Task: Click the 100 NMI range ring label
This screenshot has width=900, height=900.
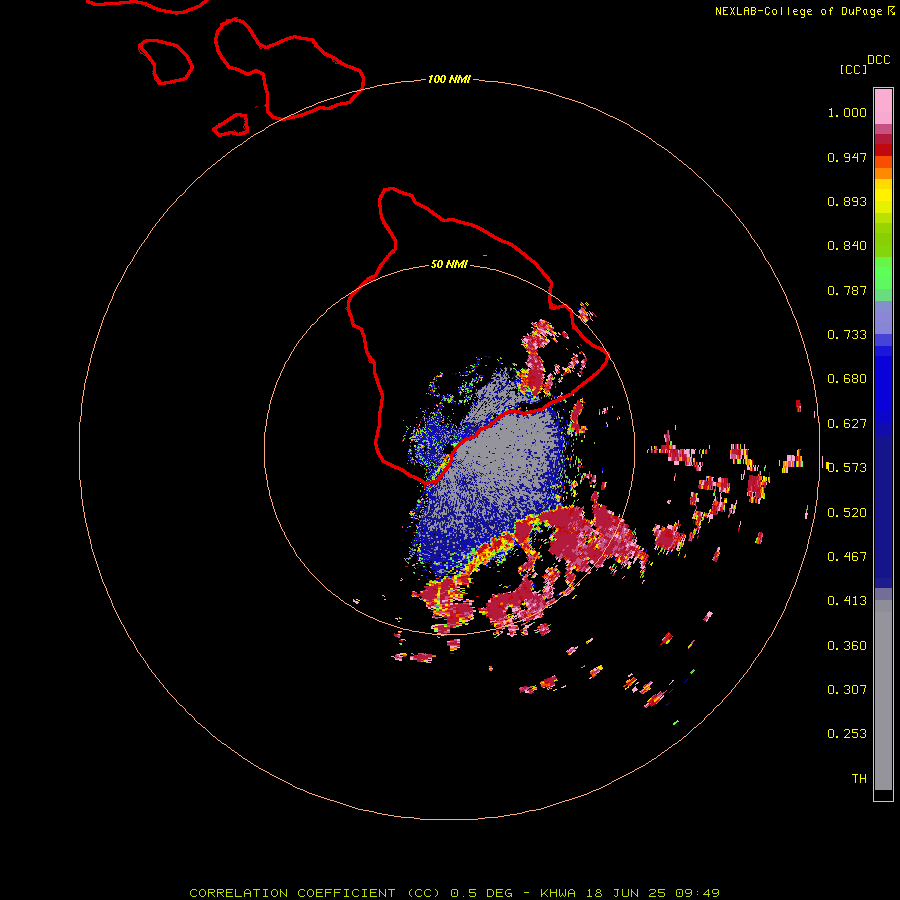Action: (x=449, y=79)
